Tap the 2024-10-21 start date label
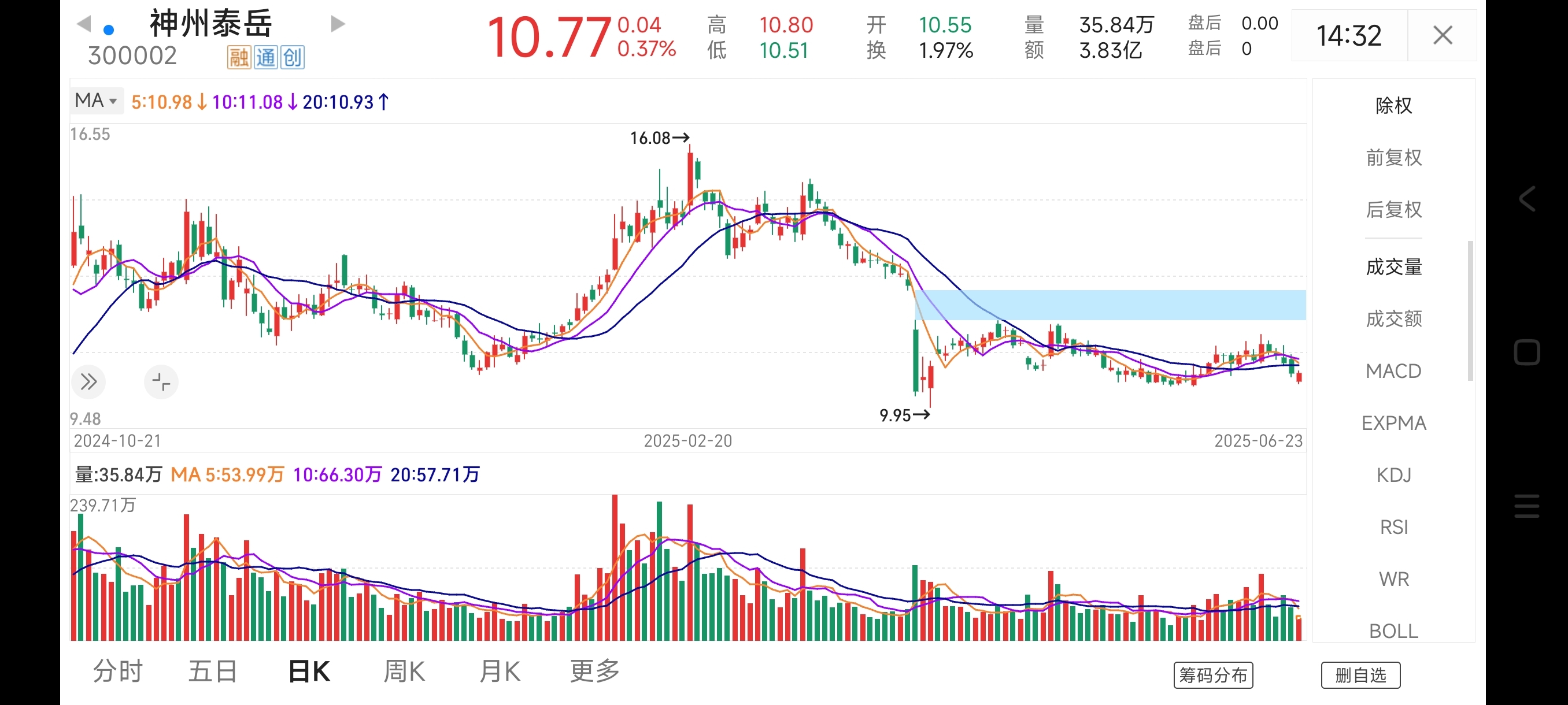This screenshot has height=705, width=1568. [117, 440]
